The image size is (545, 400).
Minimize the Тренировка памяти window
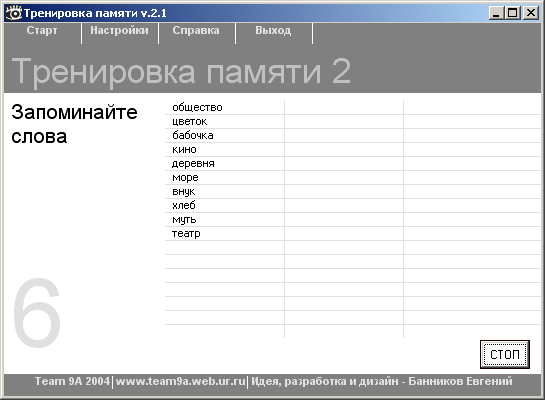point(496,13)
